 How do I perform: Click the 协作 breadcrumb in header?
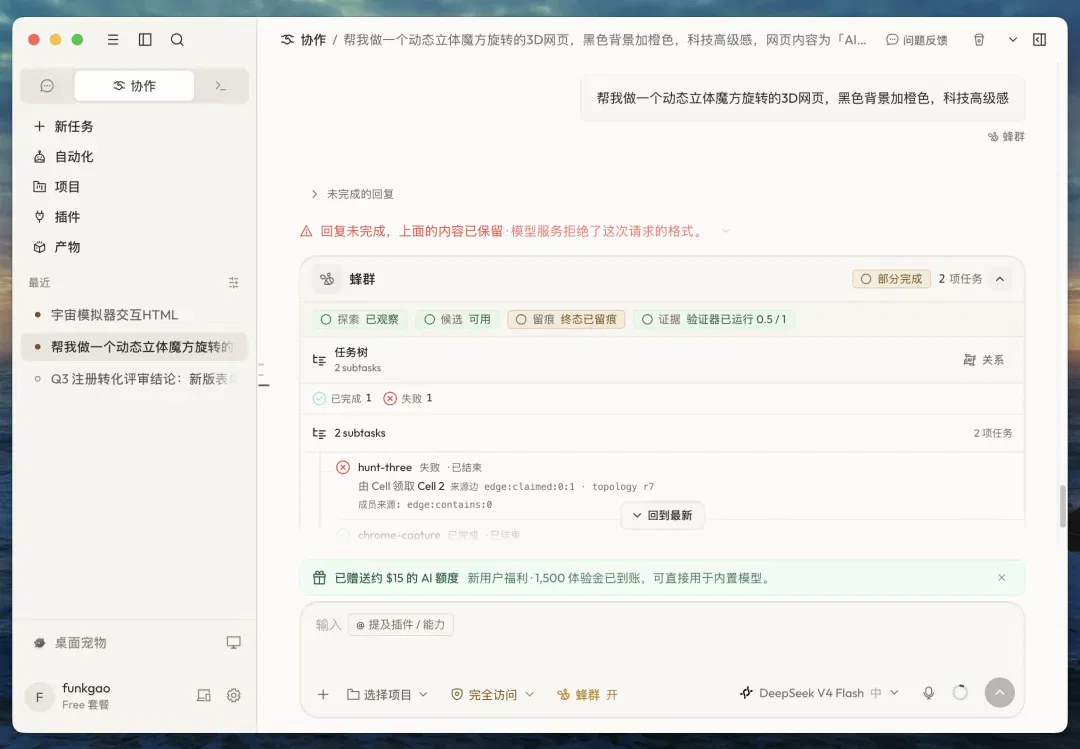[x=304, y=40]
